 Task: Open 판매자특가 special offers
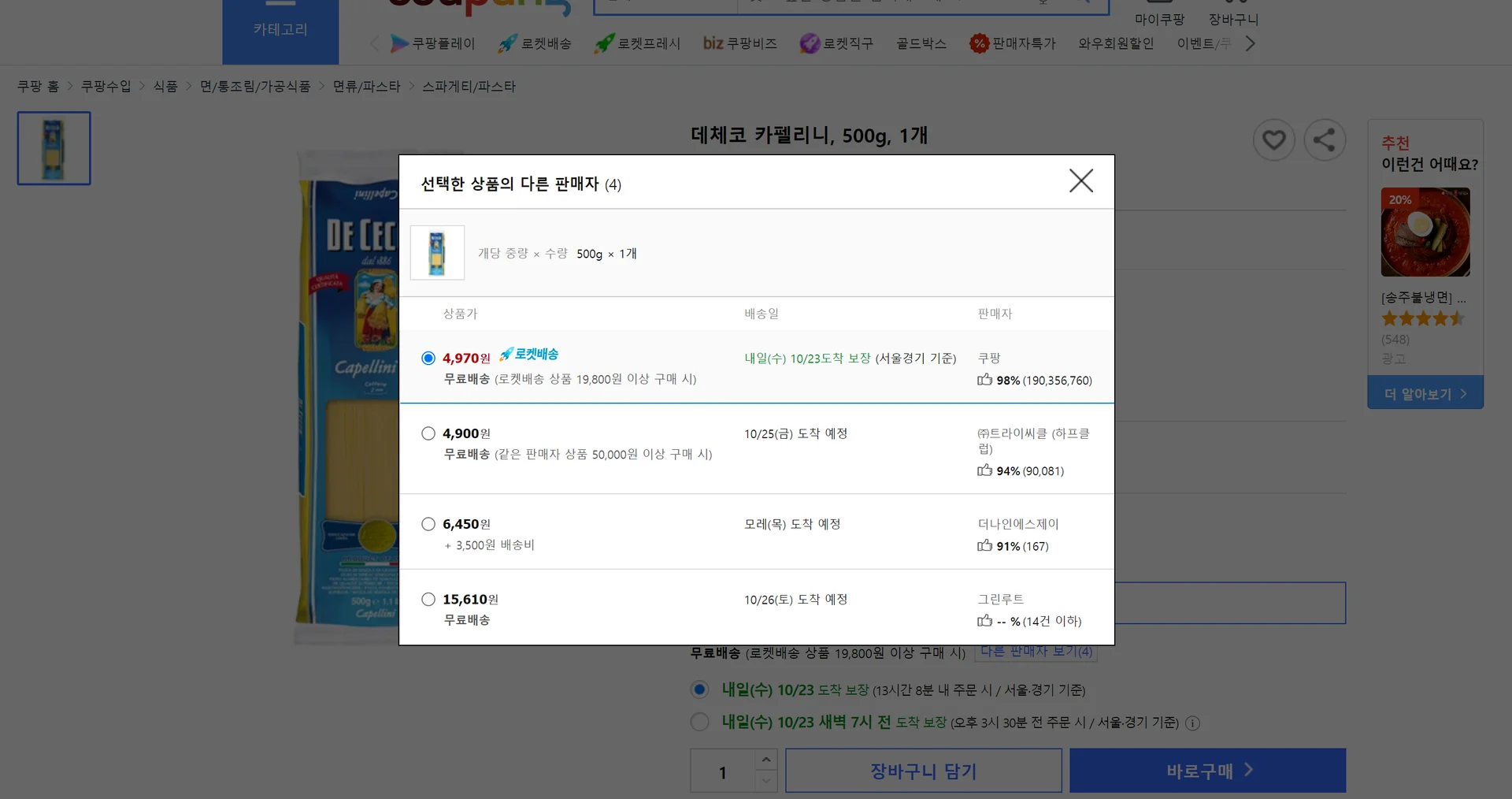click(1014, 43)
